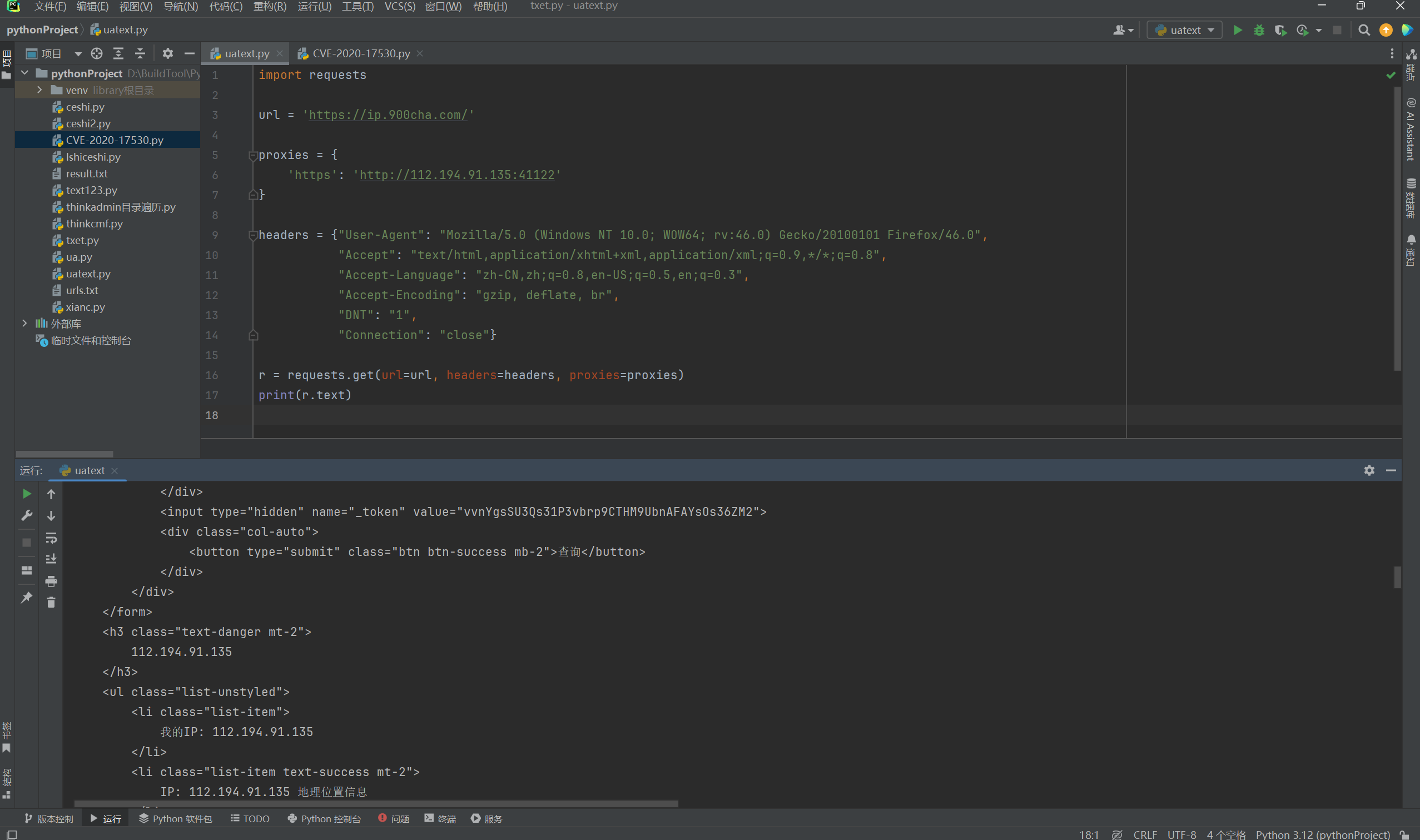The image size is (1420, 840).
Task: Open the uatext run configuration dropdown
Action: 1184,30
